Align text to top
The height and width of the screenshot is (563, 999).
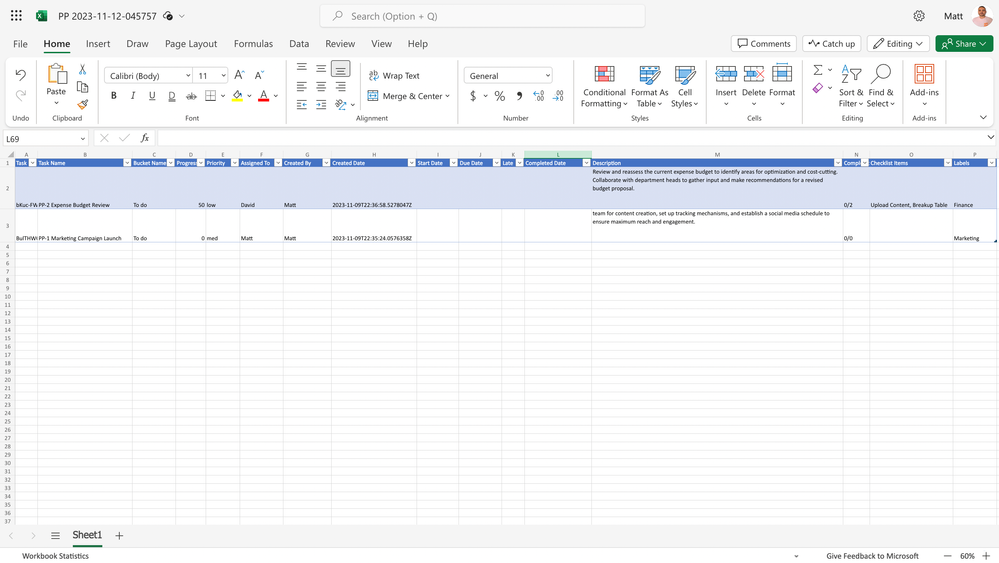click(302, 68)
